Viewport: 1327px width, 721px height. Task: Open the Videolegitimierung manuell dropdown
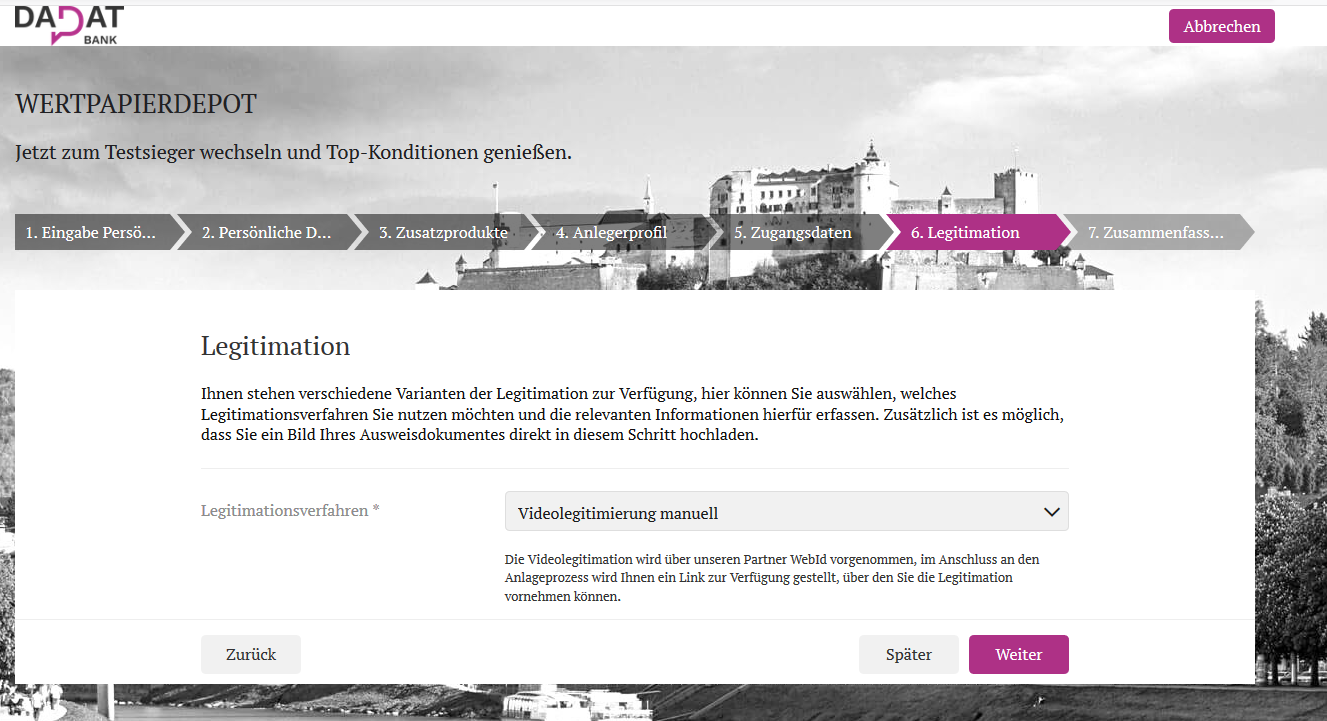pyautogui.click(x=770, y=512)
